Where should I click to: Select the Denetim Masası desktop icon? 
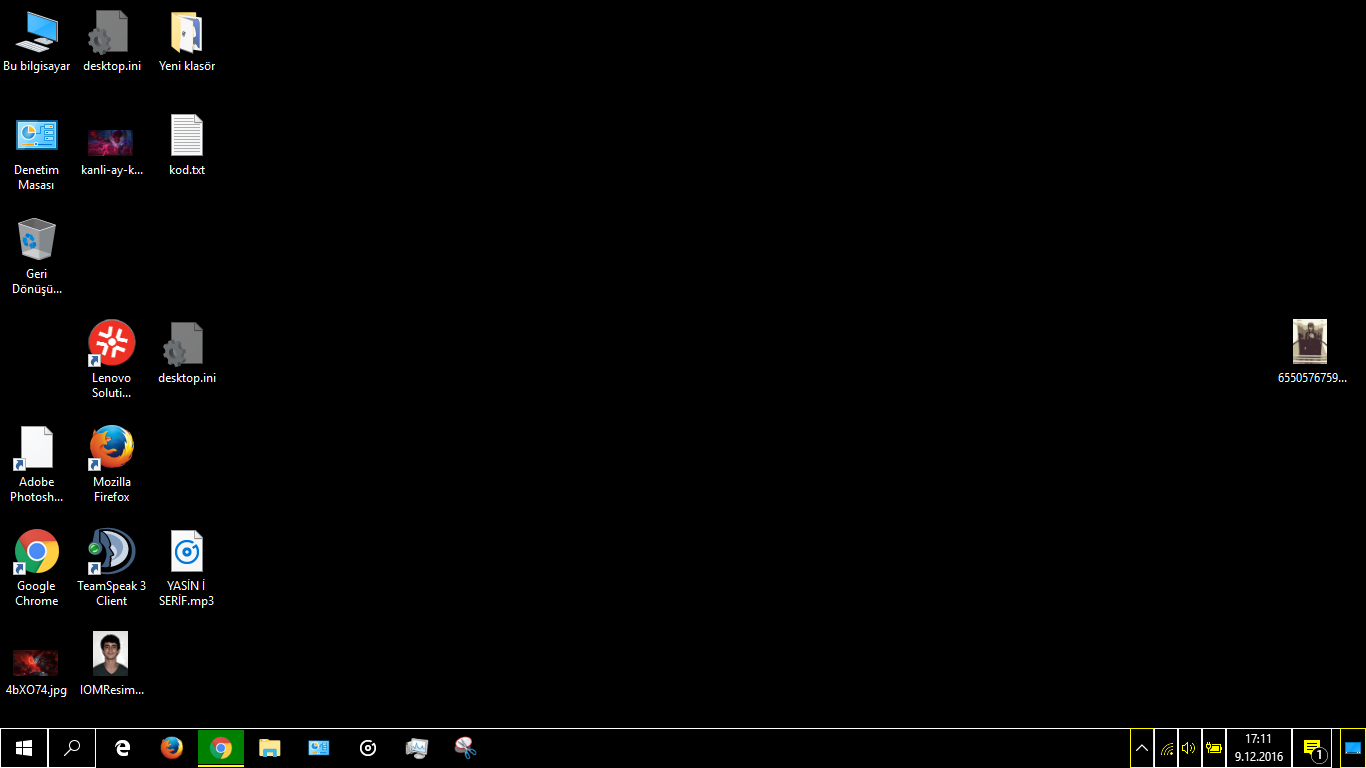37,154
